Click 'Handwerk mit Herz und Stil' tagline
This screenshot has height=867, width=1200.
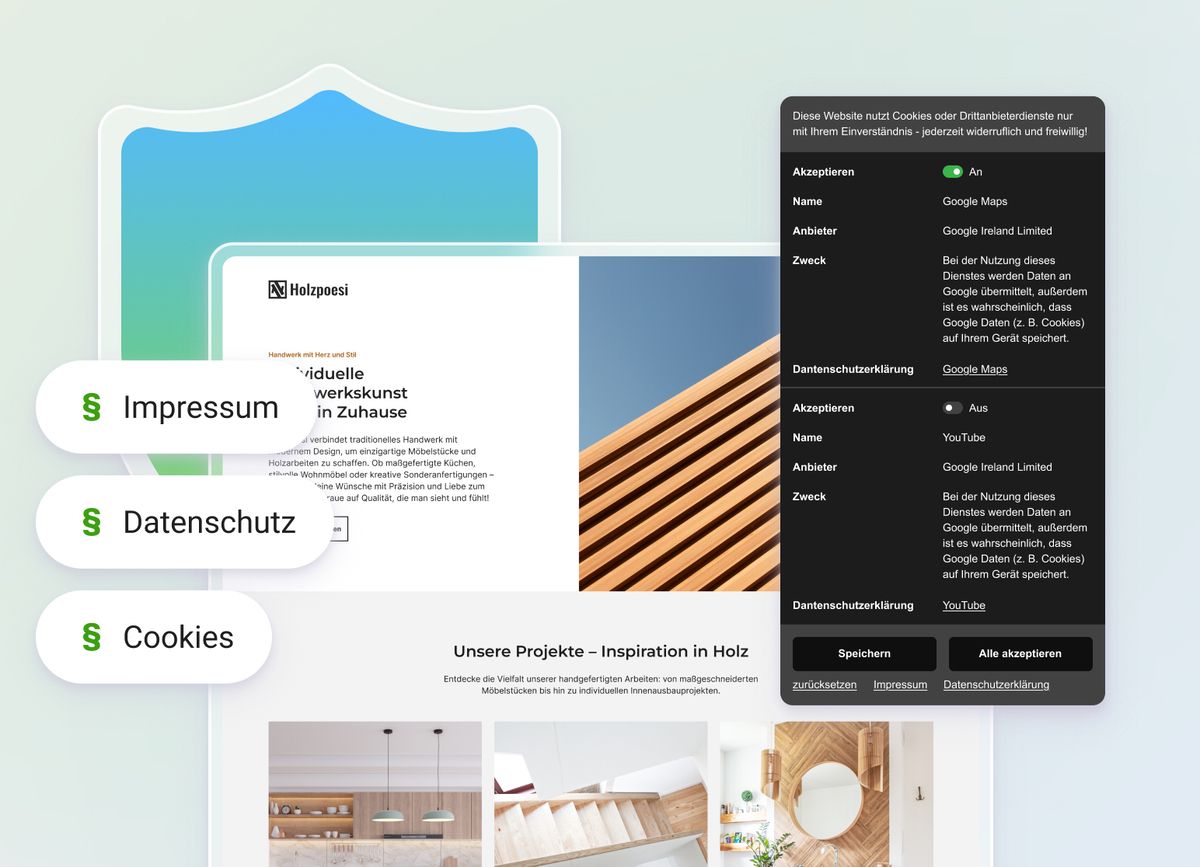pos(313,354)
